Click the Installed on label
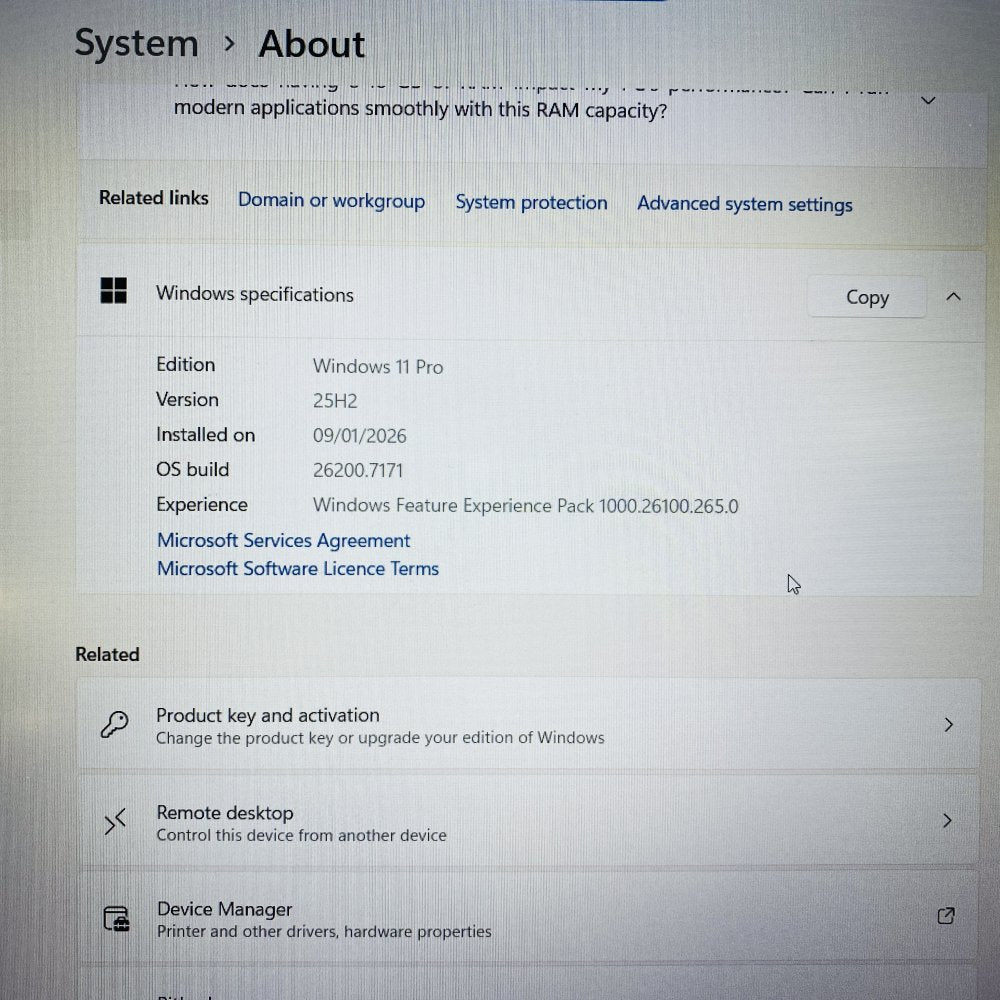The width and height of the screenshot is (1000, 1000). click(205, 434)
